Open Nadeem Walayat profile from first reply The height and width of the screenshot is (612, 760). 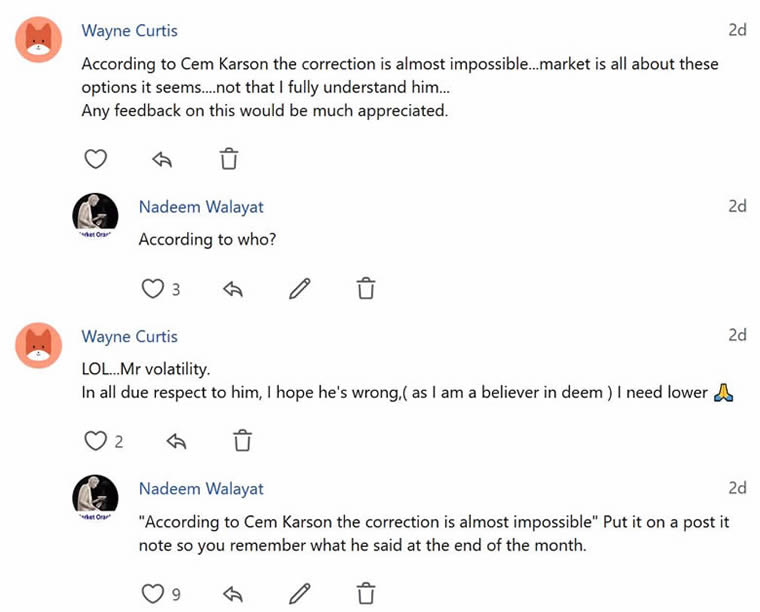click(x=201, y=207)
